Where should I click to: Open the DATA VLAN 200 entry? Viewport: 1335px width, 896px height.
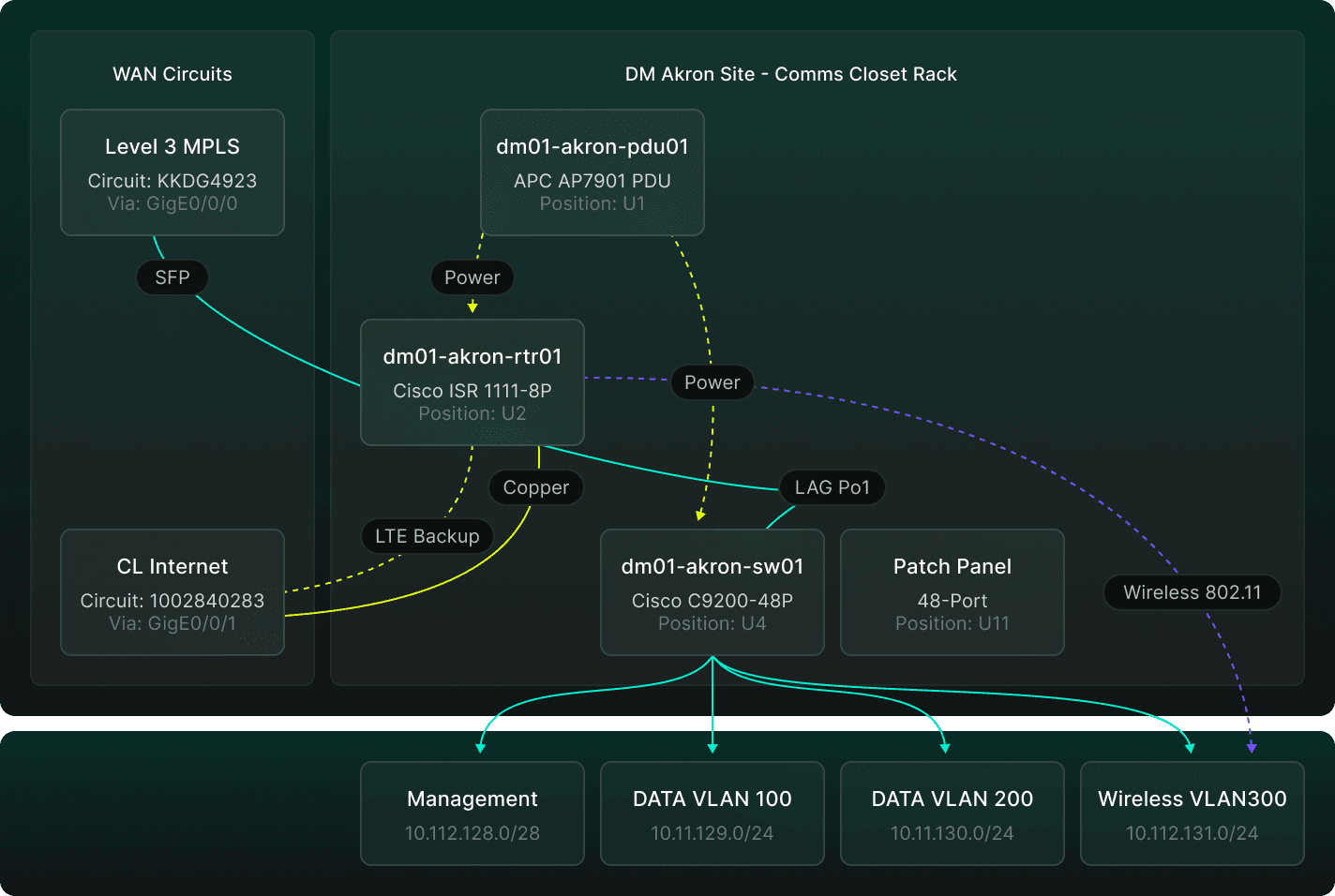pyautogui.click(x=952, y=814)
